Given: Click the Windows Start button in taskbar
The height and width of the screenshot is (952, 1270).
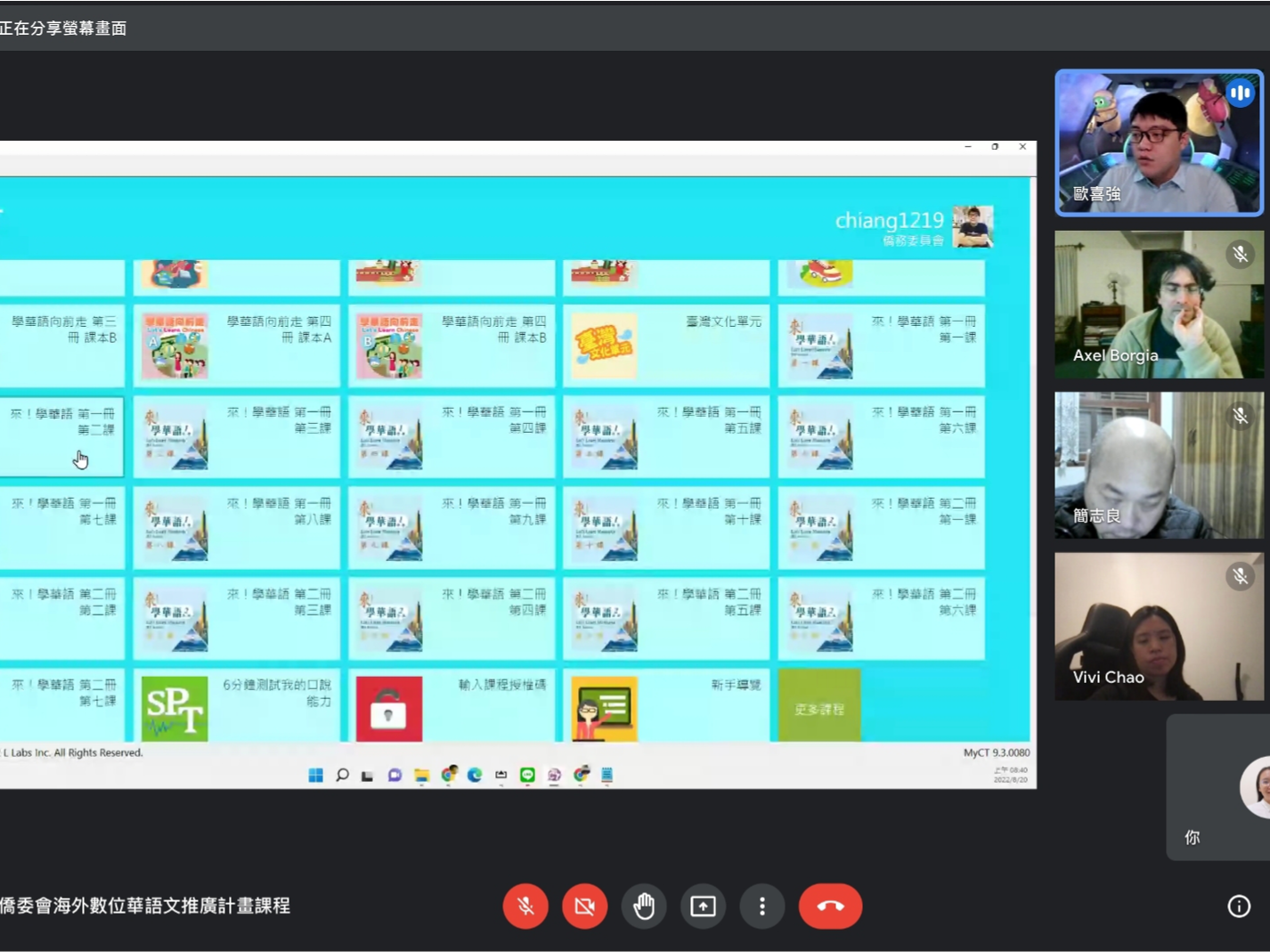Looking at the screenshot, I should (x=315, y=775).
